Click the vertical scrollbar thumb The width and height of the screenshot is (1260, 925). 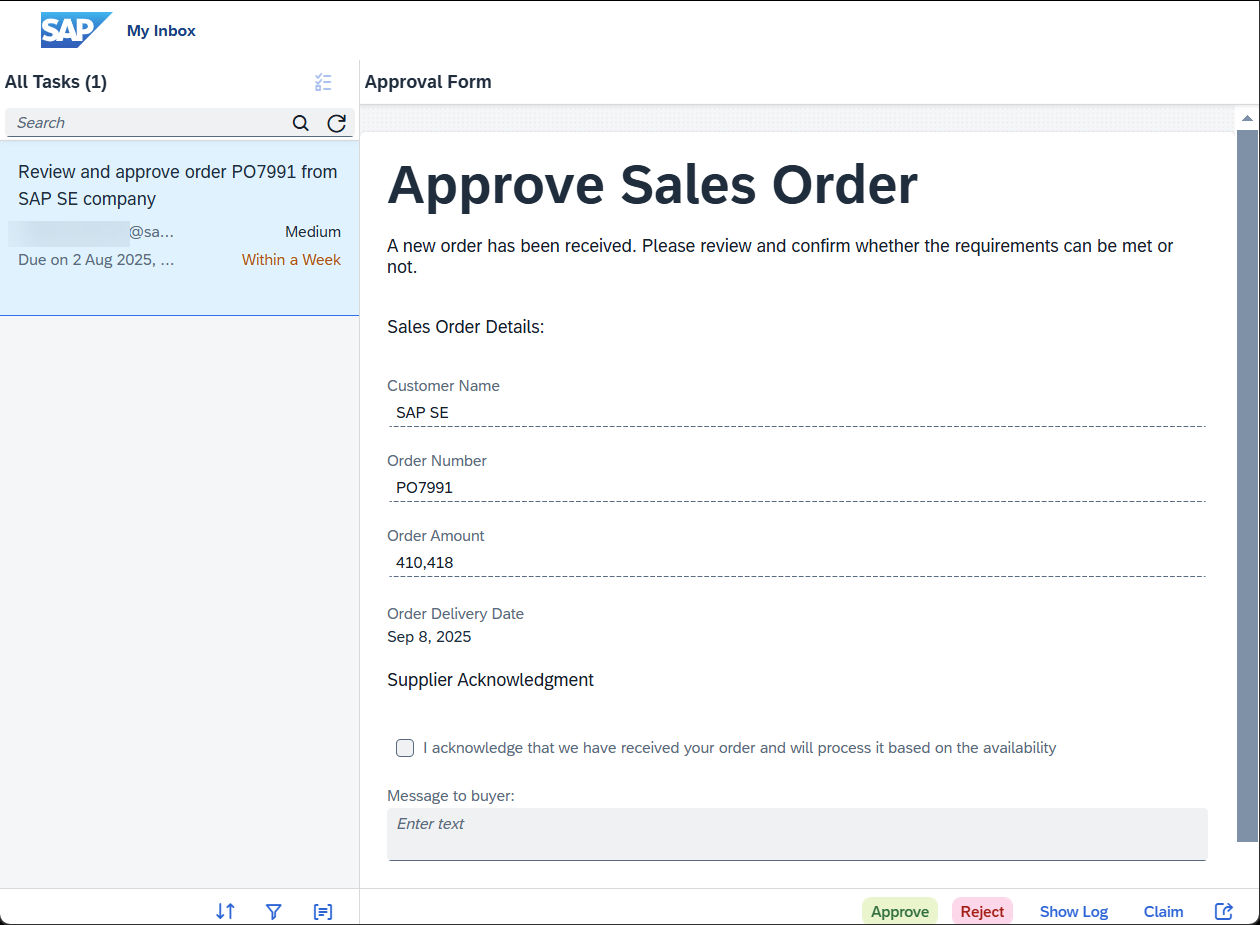[1247, 485]
